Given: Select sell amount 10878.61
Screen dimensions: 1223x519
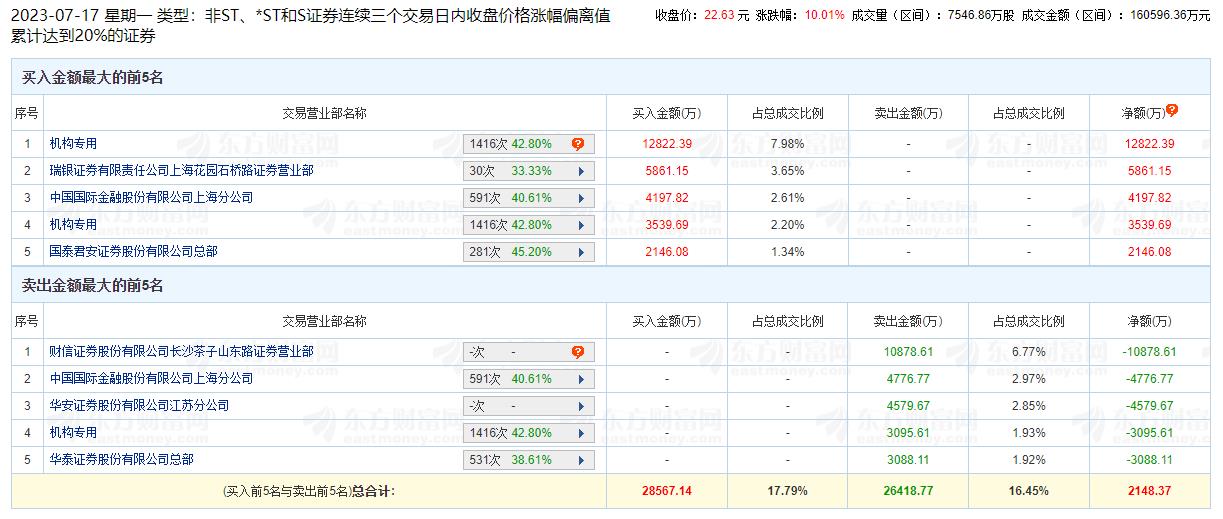Looking at the screenshot, I should (x=908, y=352).
